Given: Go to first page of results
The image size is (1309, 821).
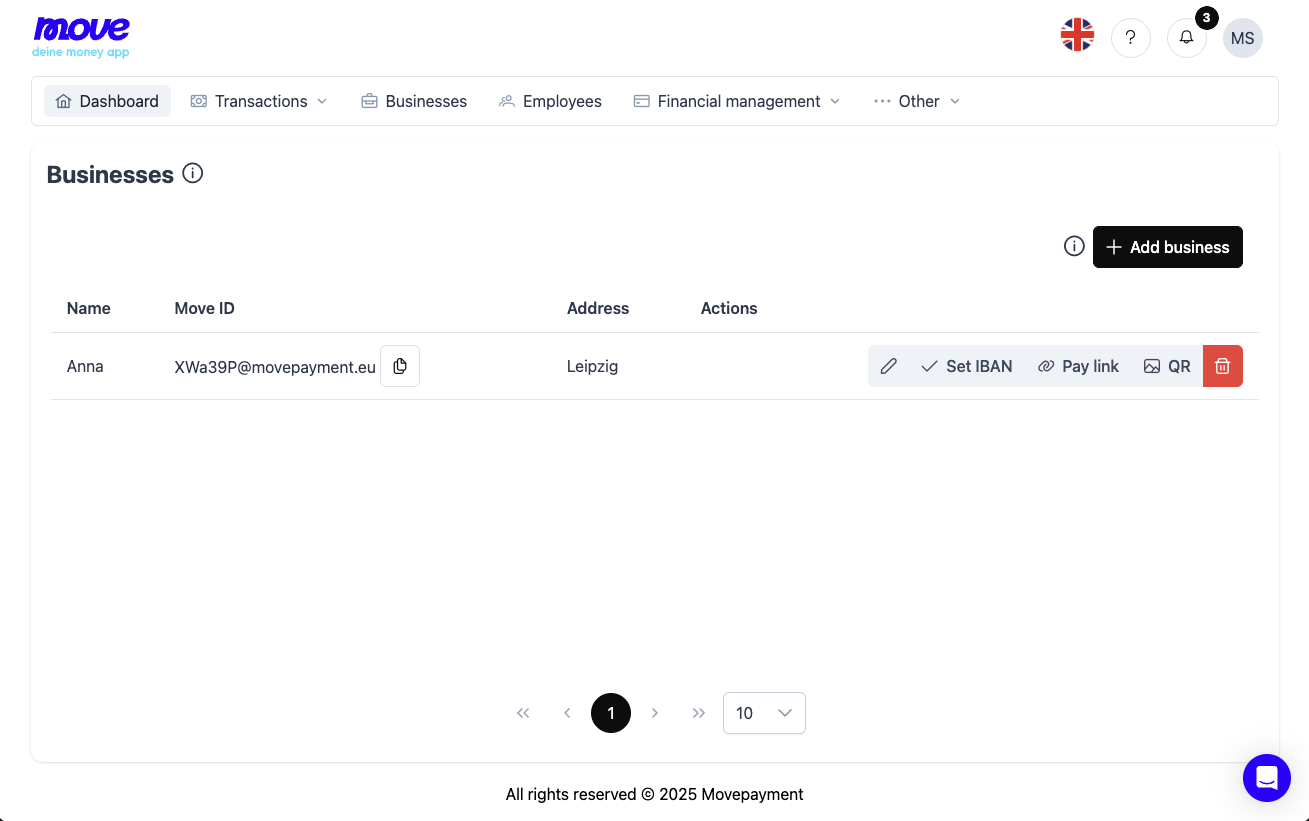Looking at the screenshot, I should (x=523, y=713).
